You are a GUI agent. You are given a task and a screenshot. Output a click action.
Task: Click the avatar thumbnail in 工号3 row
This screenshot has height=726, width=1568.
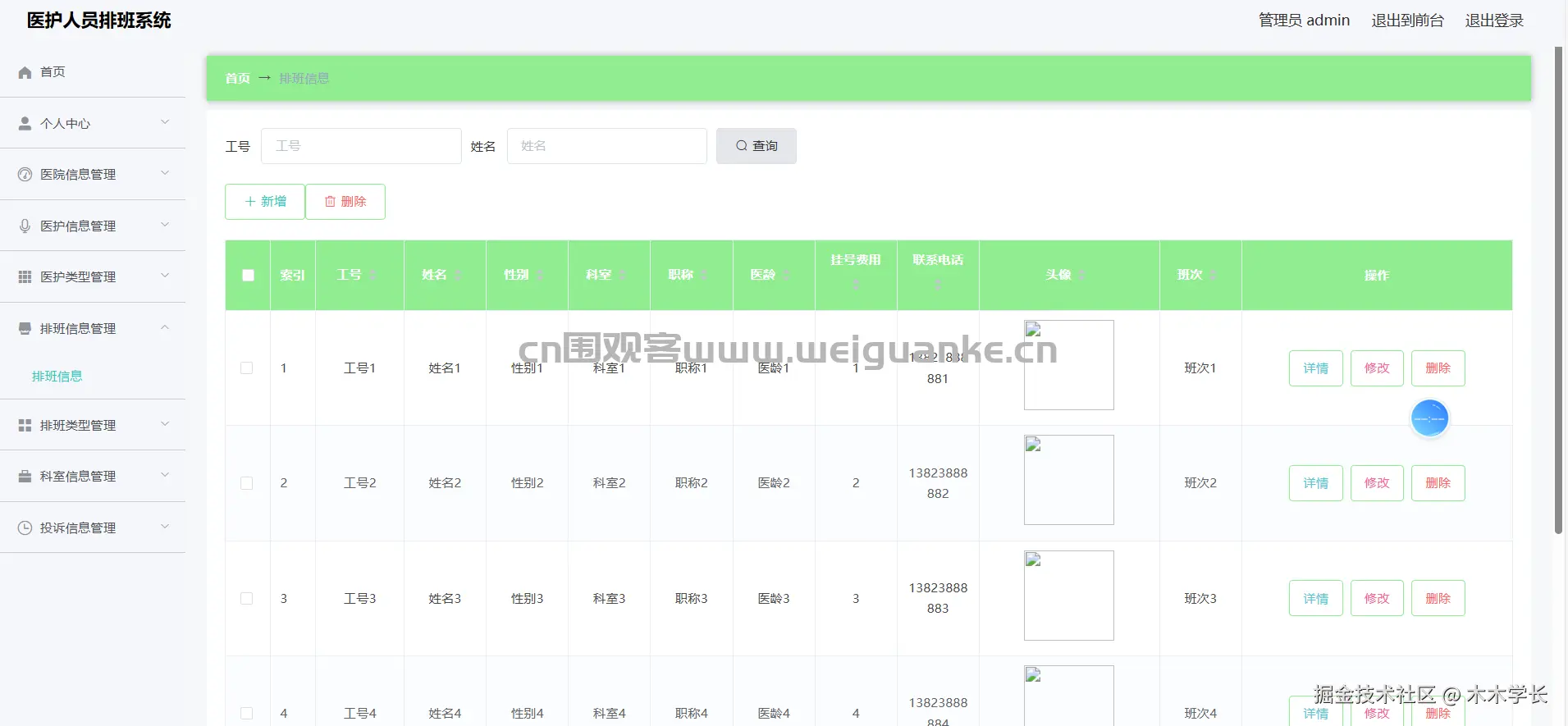[1069, 596]
